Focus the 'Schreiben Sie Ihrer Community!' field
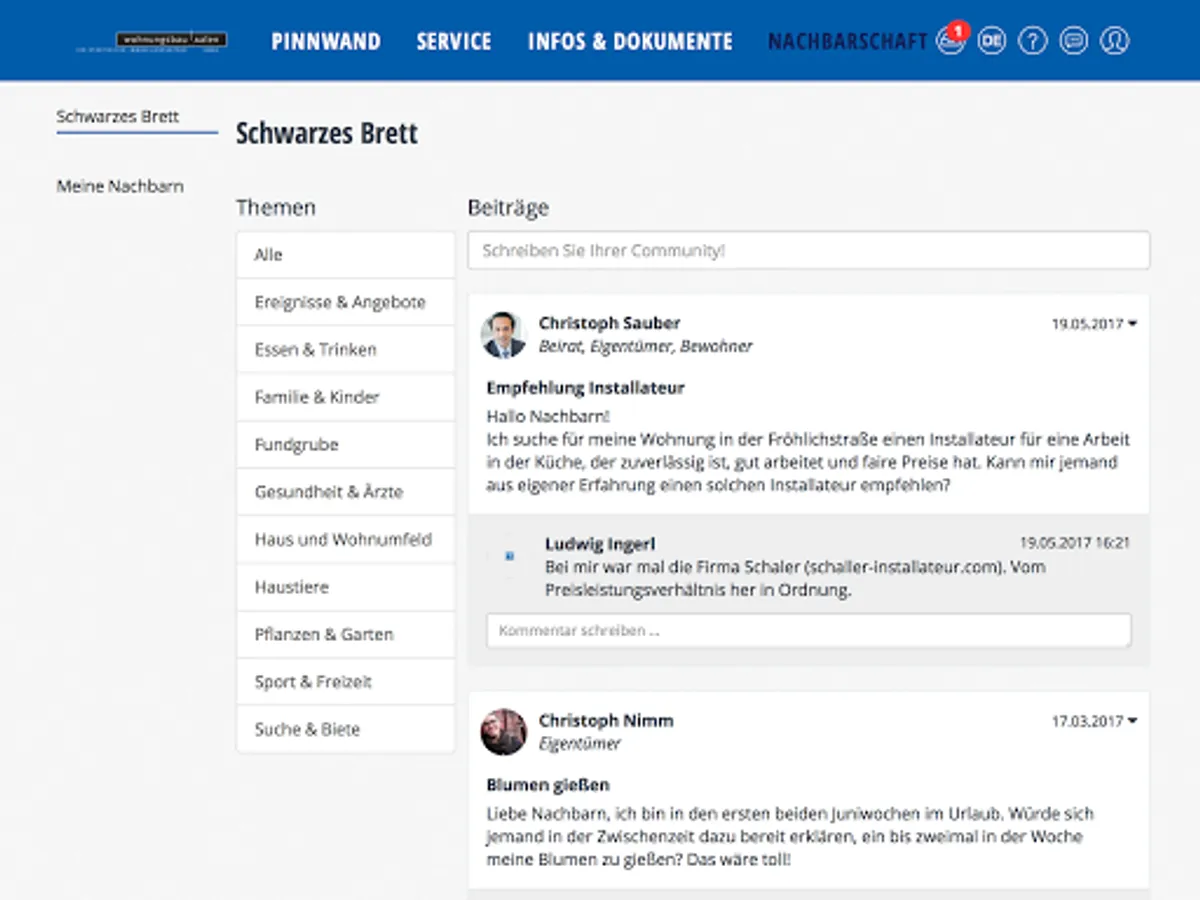The width and height of the screenshot is (1200, 900). pyautogui.click(x=809, y=251)
